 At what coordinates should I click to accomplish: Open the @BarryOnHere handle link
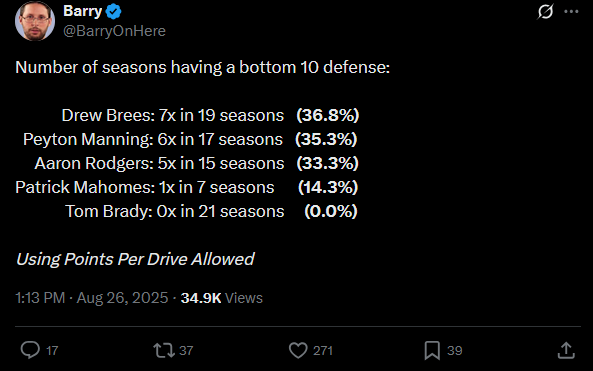(x=114, y=31)
